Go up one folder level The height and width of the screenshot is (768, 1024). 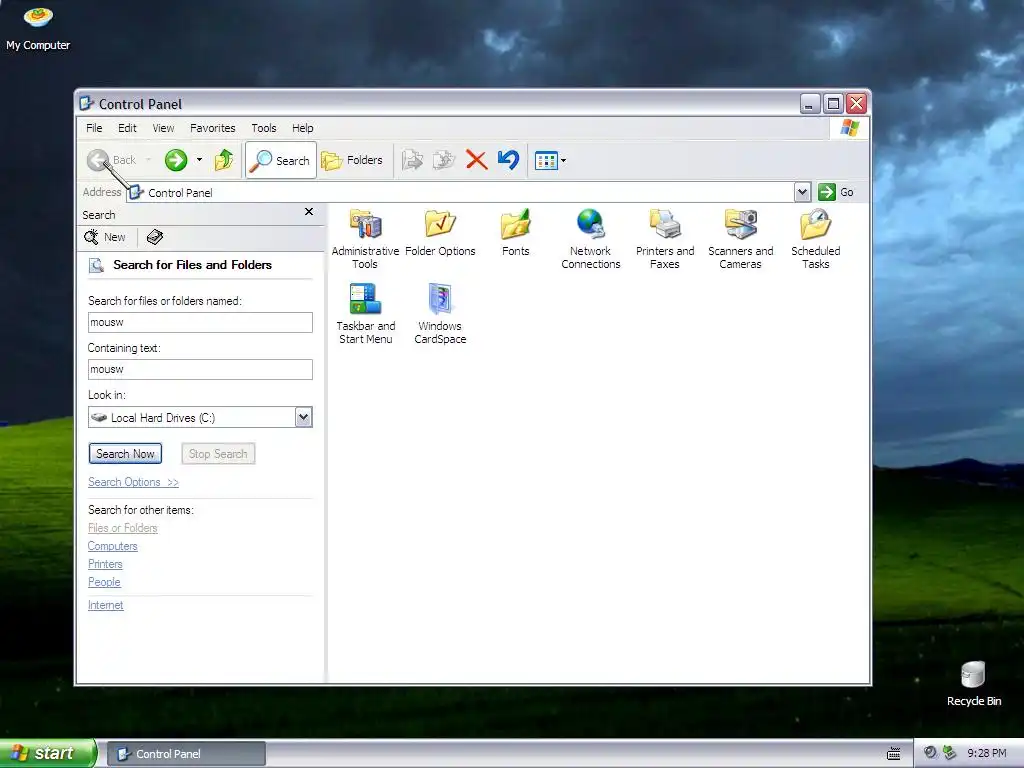click(224, 160)
